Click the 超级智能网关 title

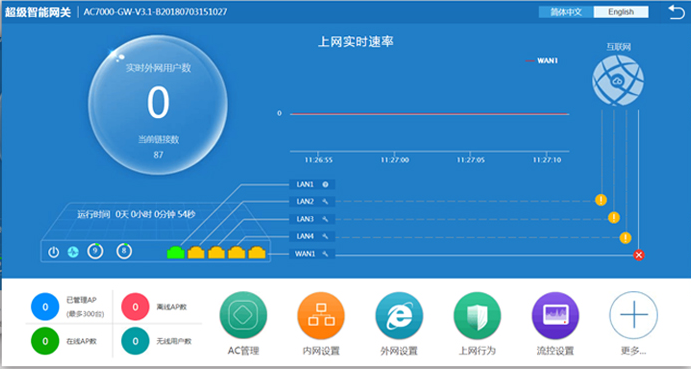pyautogui.click(x=37, y=12)
